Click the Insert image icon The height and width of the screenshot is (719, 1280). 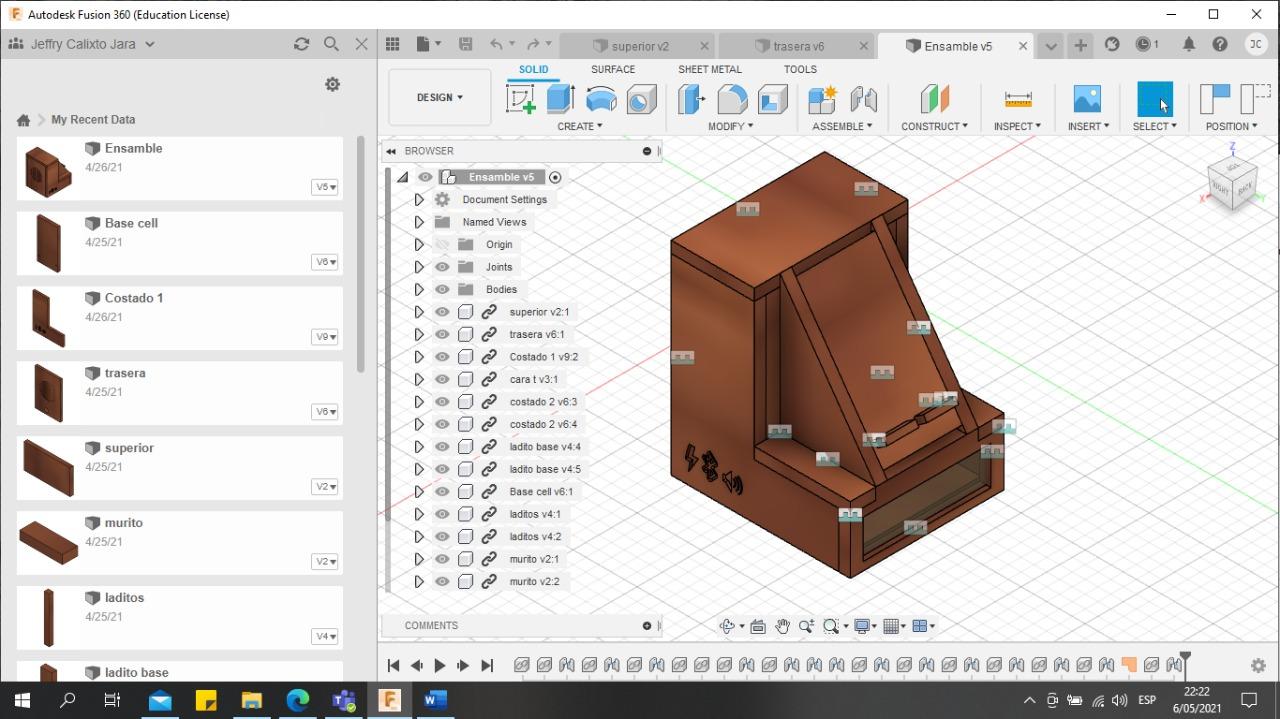coord(1087,99)
